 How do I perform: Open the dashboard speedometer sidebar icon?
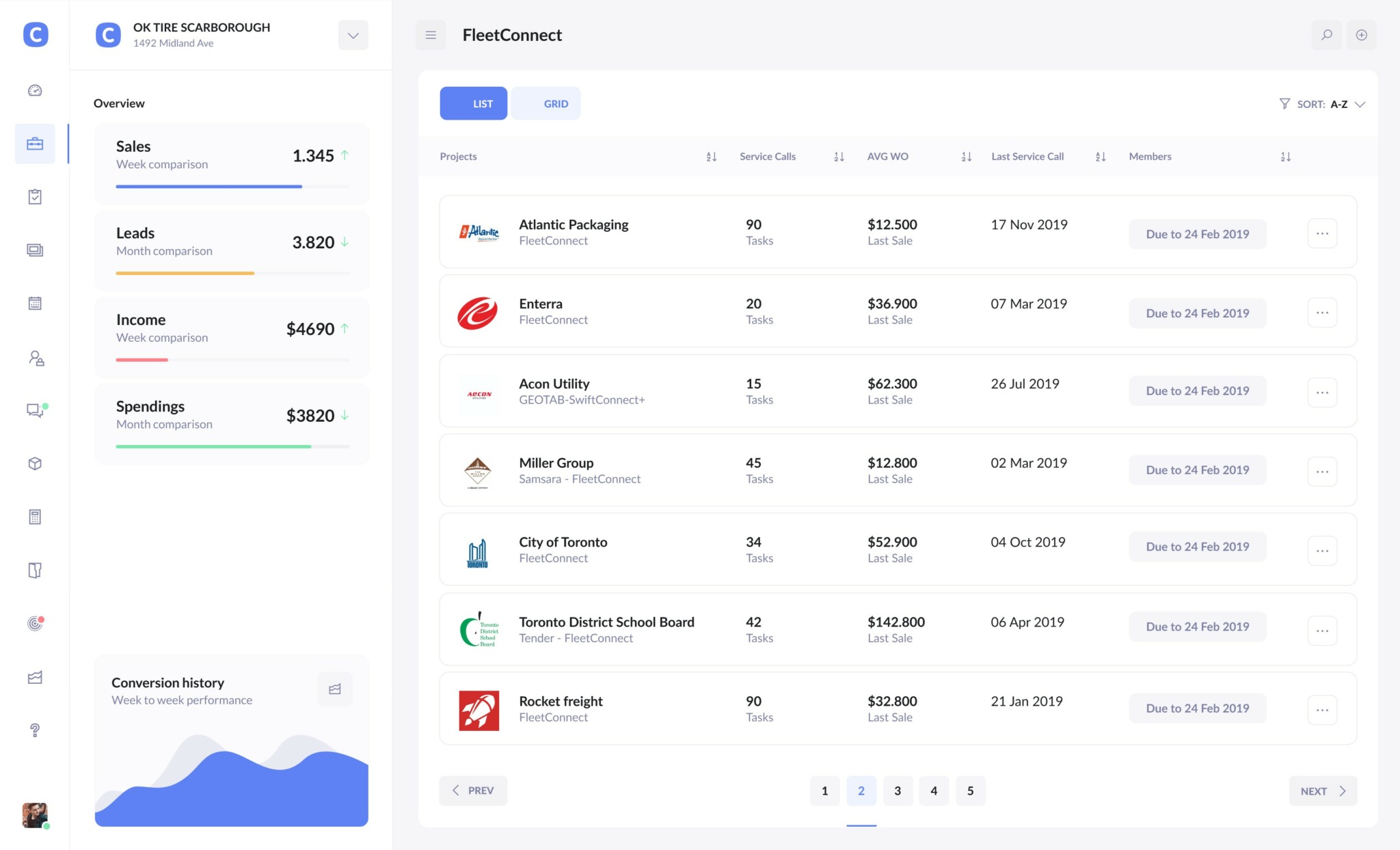35,90
